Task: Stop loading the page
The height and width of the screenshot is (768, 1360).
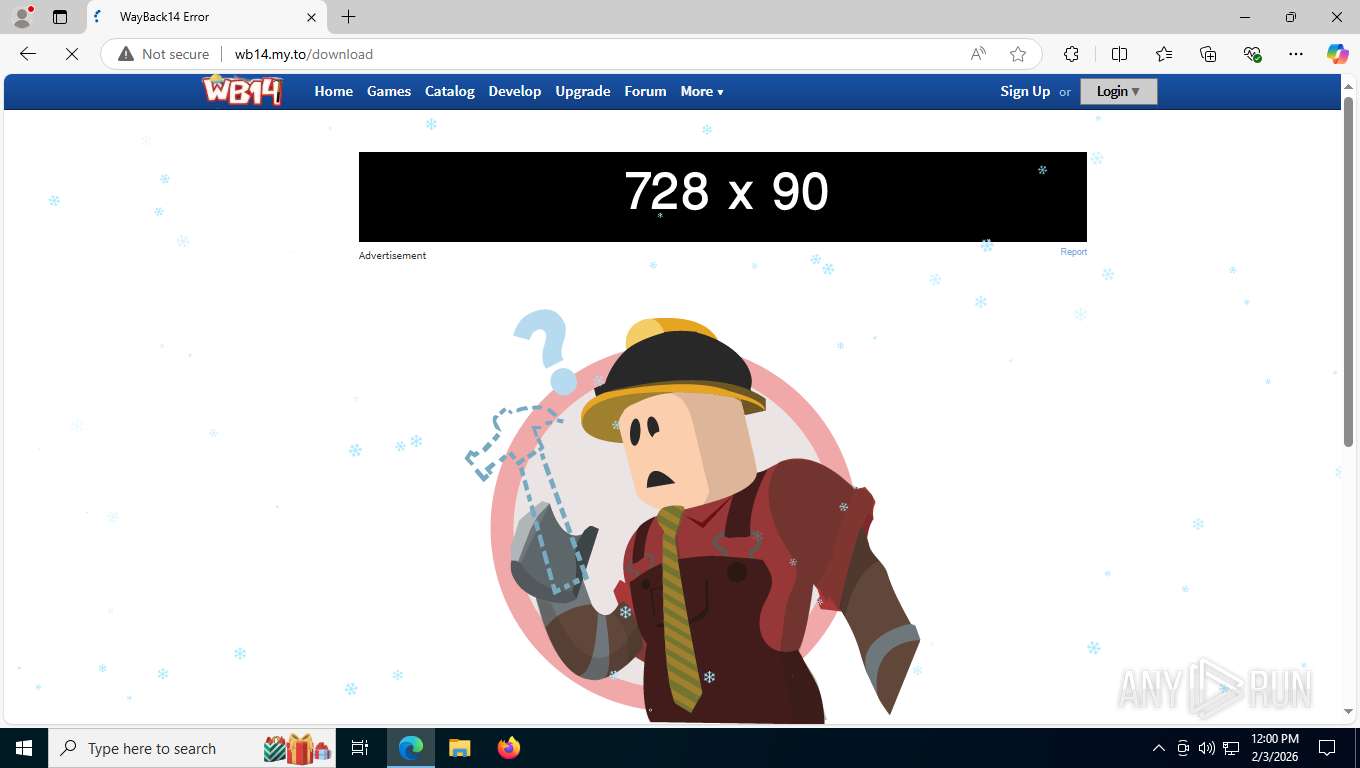Action: (x=72, y=54)
